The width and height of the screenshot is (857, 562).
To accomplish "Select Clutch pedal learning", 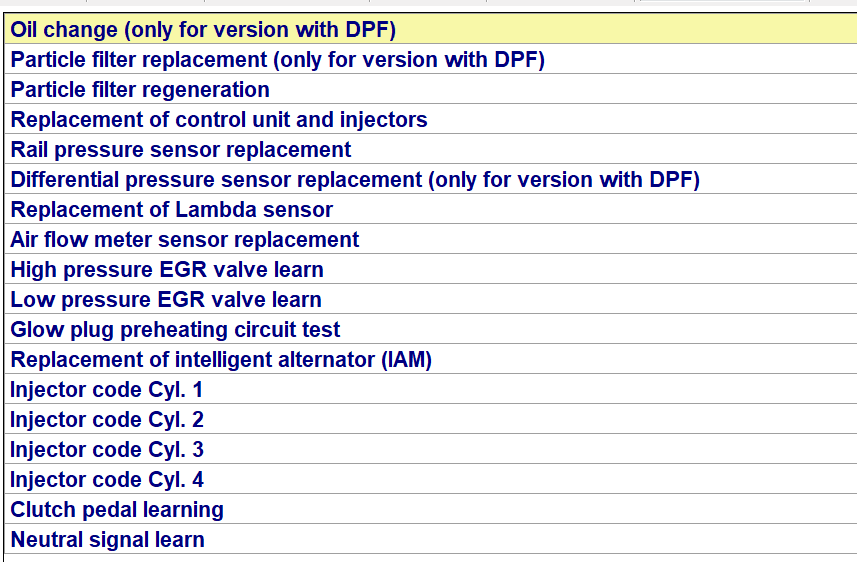I will (x=117, y=510).
